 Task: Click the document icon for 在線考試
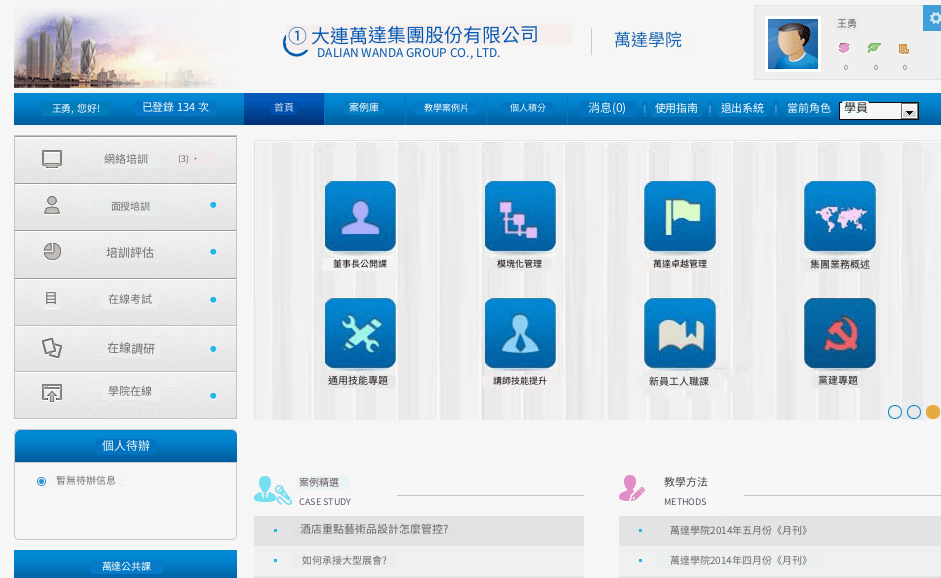(x=51, y=298)
